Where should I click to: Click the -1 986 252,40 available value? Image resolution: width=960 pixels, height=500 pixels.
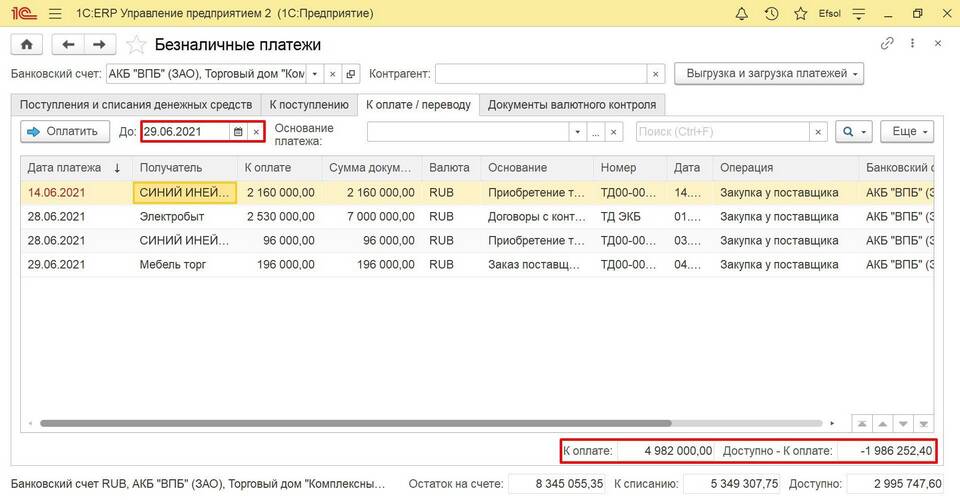tap(885, 451)
